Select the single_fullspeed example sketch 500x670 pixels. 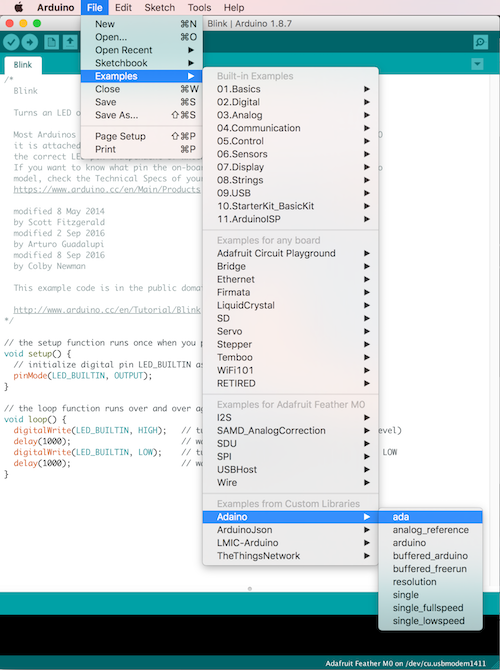tap(430, 608)
